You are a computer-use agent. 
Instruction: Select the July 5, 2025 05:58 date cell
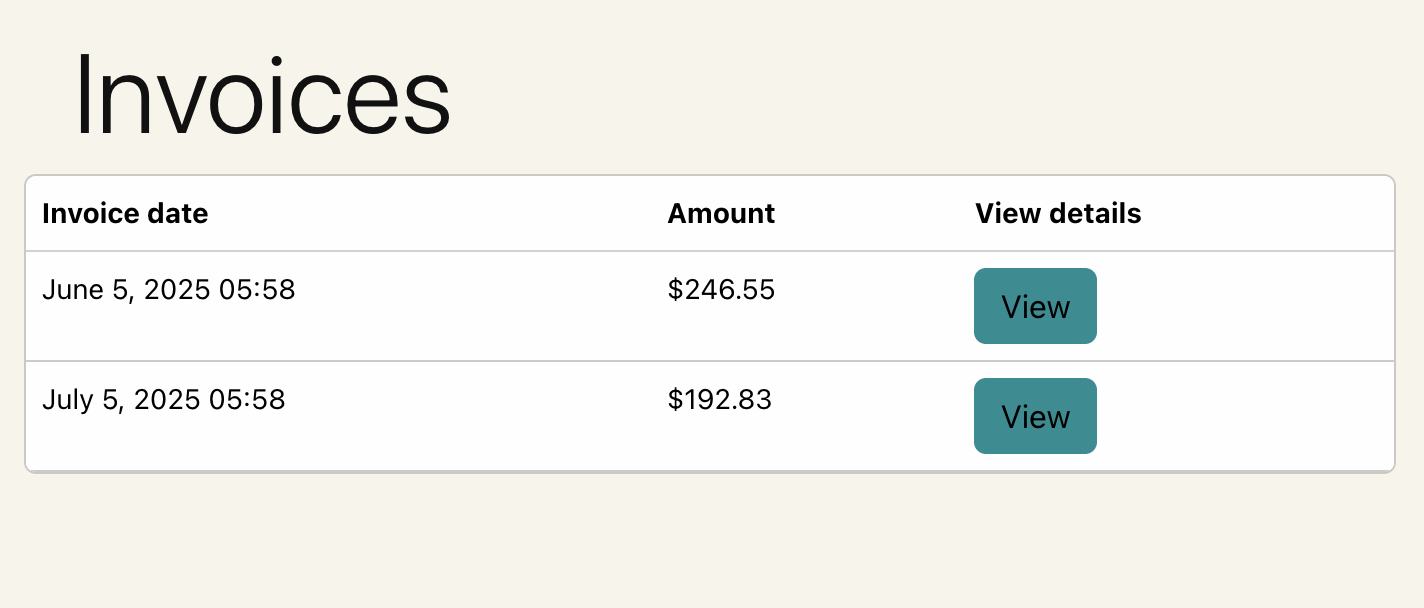163,400
